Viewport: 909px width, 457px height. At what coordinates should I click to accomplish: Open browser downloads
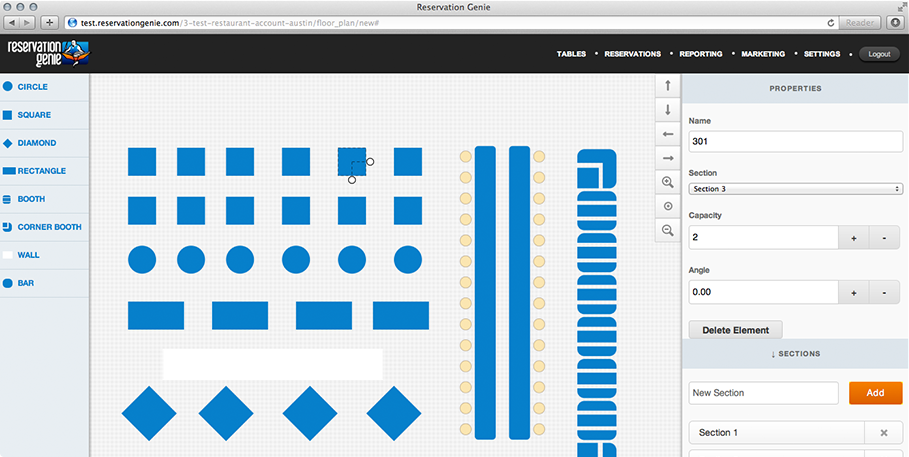click(896, 23)
